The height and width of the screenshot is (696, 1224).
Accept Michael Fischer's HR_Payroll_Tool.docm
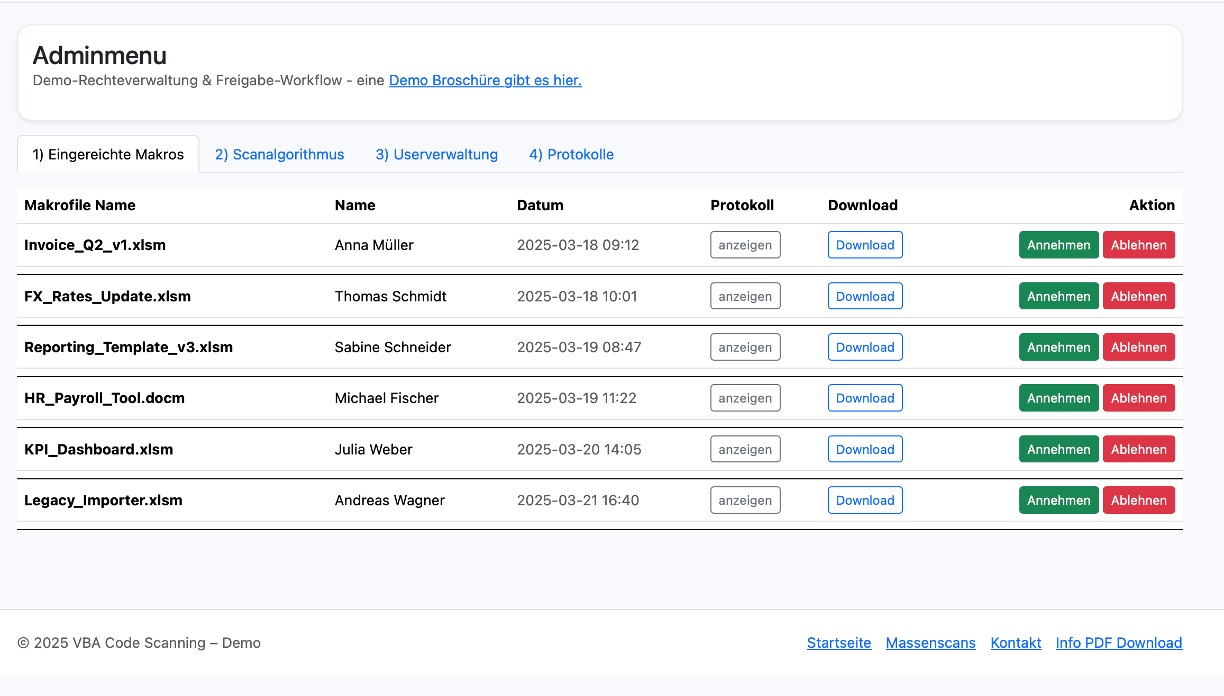[1058, 398]
